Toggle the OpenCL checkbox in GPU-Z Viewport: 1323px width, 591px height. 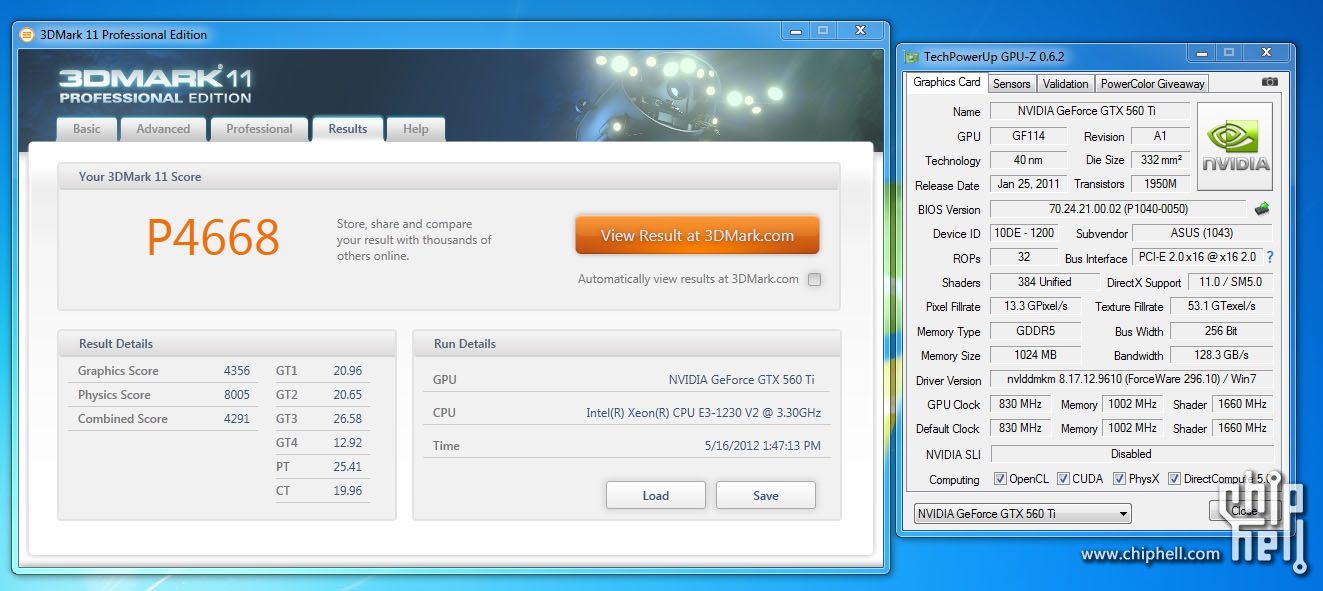coord(1000,479)
